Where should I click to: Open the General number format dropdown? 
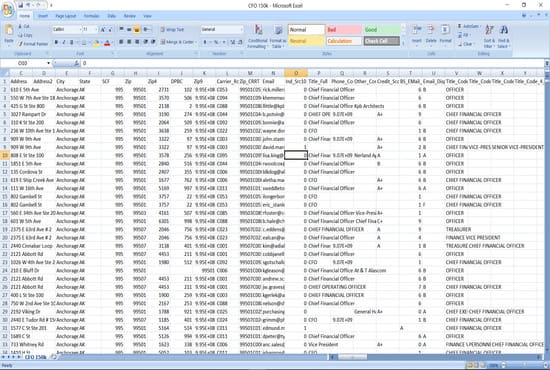[x=241, y=29]
